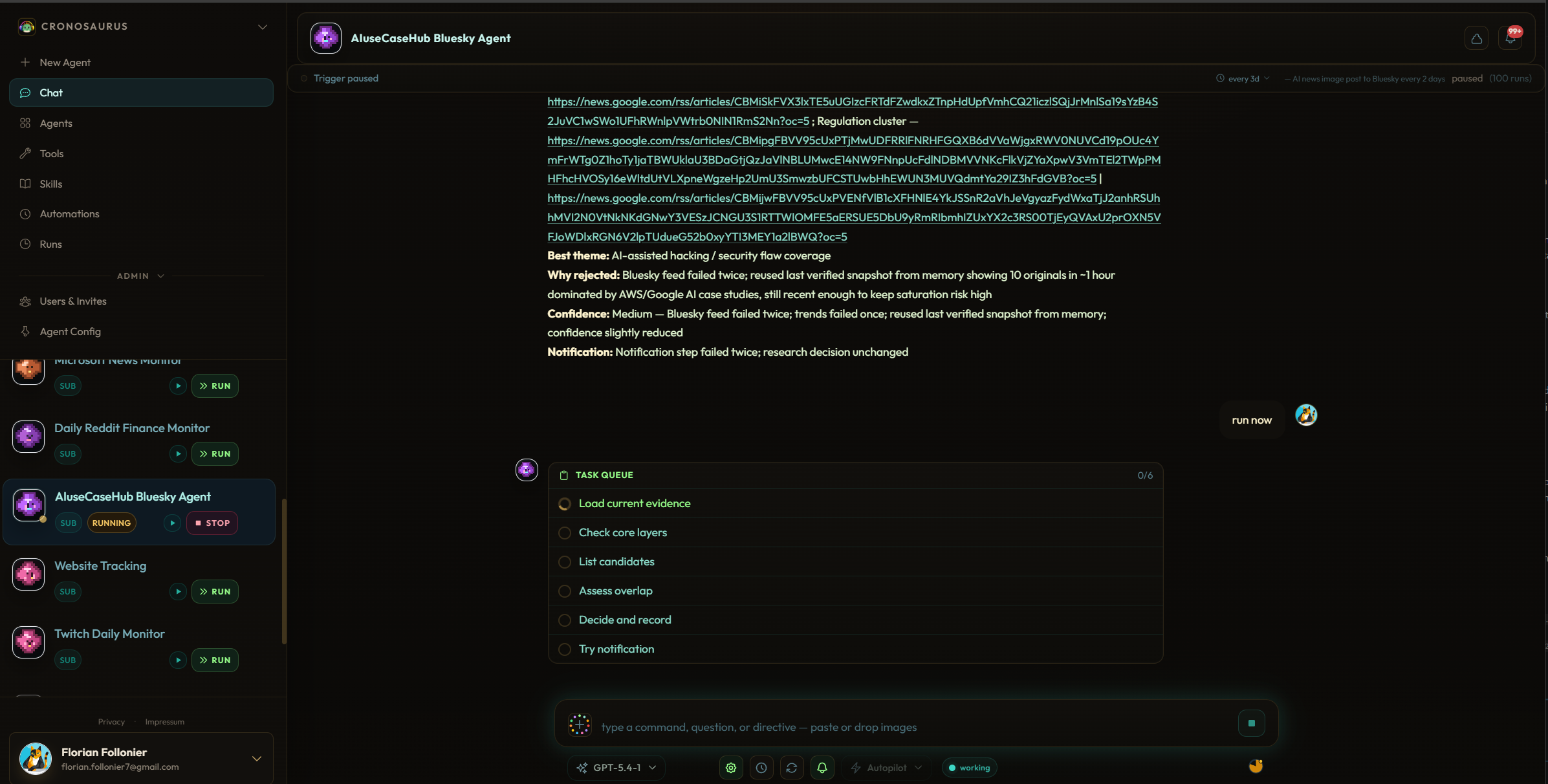Click the clock history icon below input

click(761, 768)
